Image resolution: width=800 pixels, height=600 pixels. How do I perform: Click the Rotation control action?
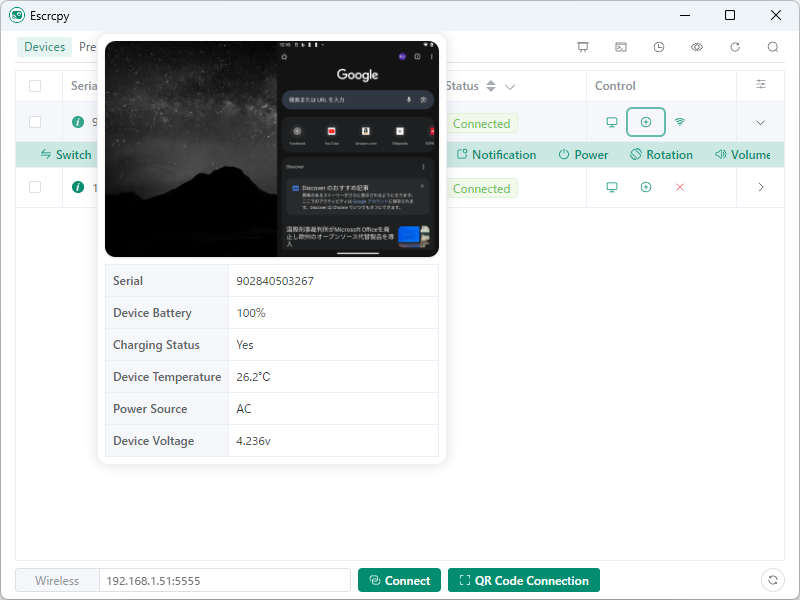point(661,155)
